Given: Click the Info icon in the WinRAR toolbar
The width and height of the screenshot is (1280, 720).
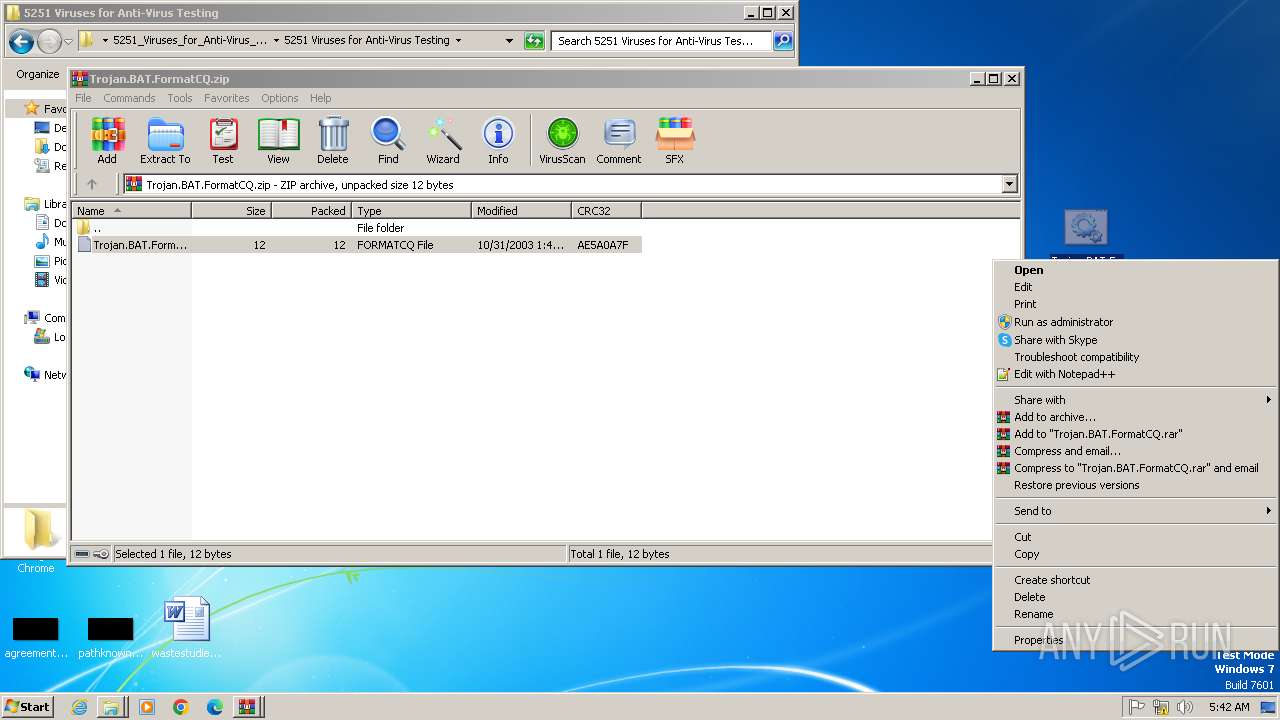Looking at the screenshot, I should click(x=498, y=140).
